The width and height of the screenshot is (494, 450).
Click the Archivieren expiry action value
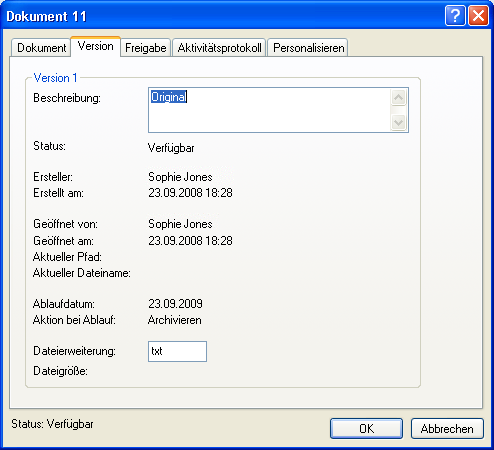(175, 320)
